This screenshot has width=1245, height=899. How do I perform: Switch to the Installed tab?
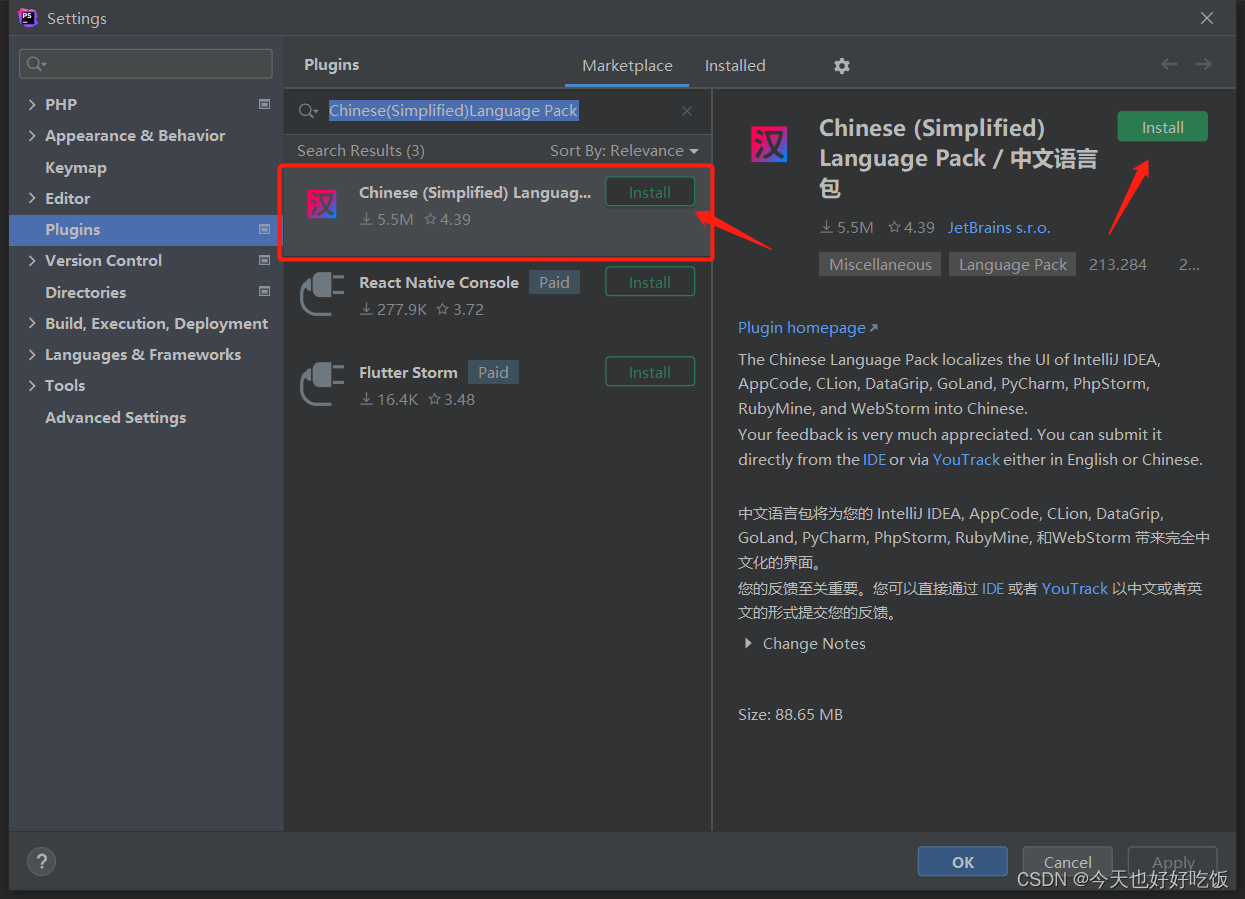[735, 66]
